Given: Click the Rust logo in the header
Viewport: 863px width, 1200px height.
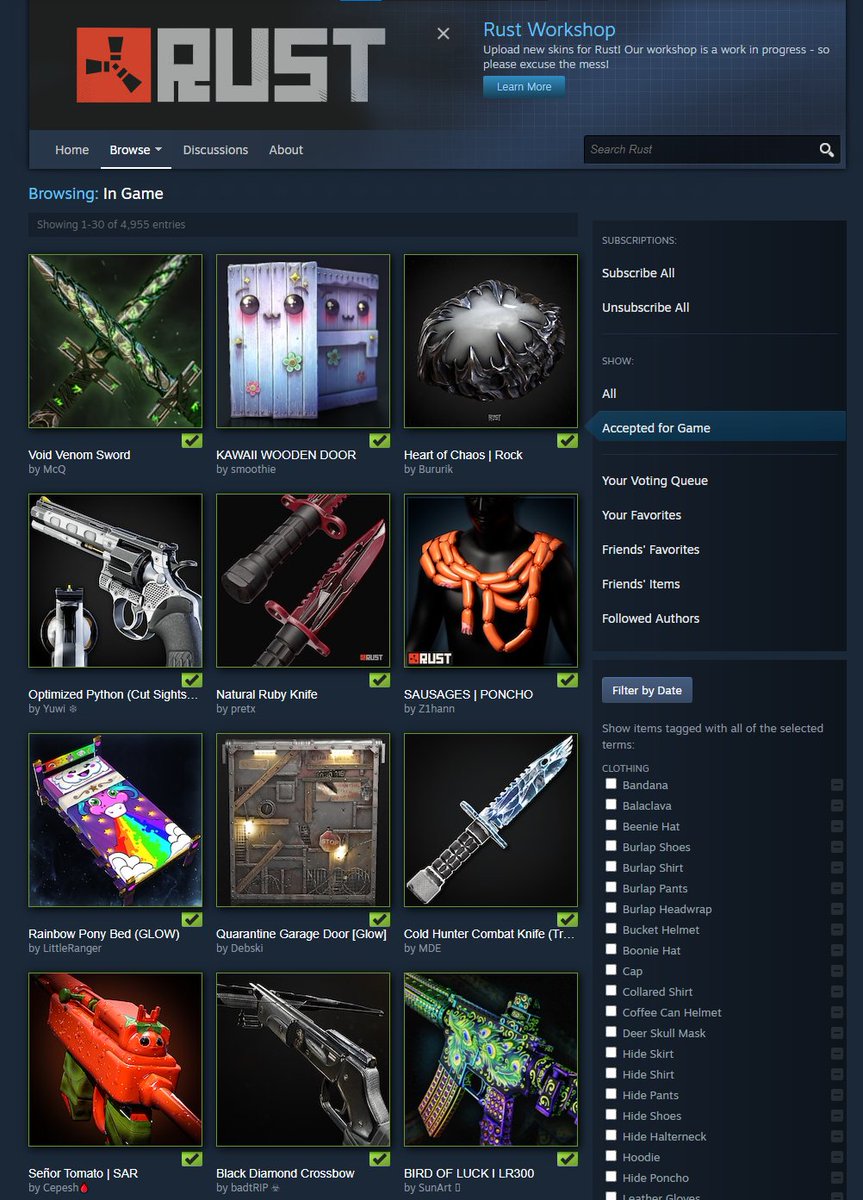Looking at the screenshot, I should [230, 65].
